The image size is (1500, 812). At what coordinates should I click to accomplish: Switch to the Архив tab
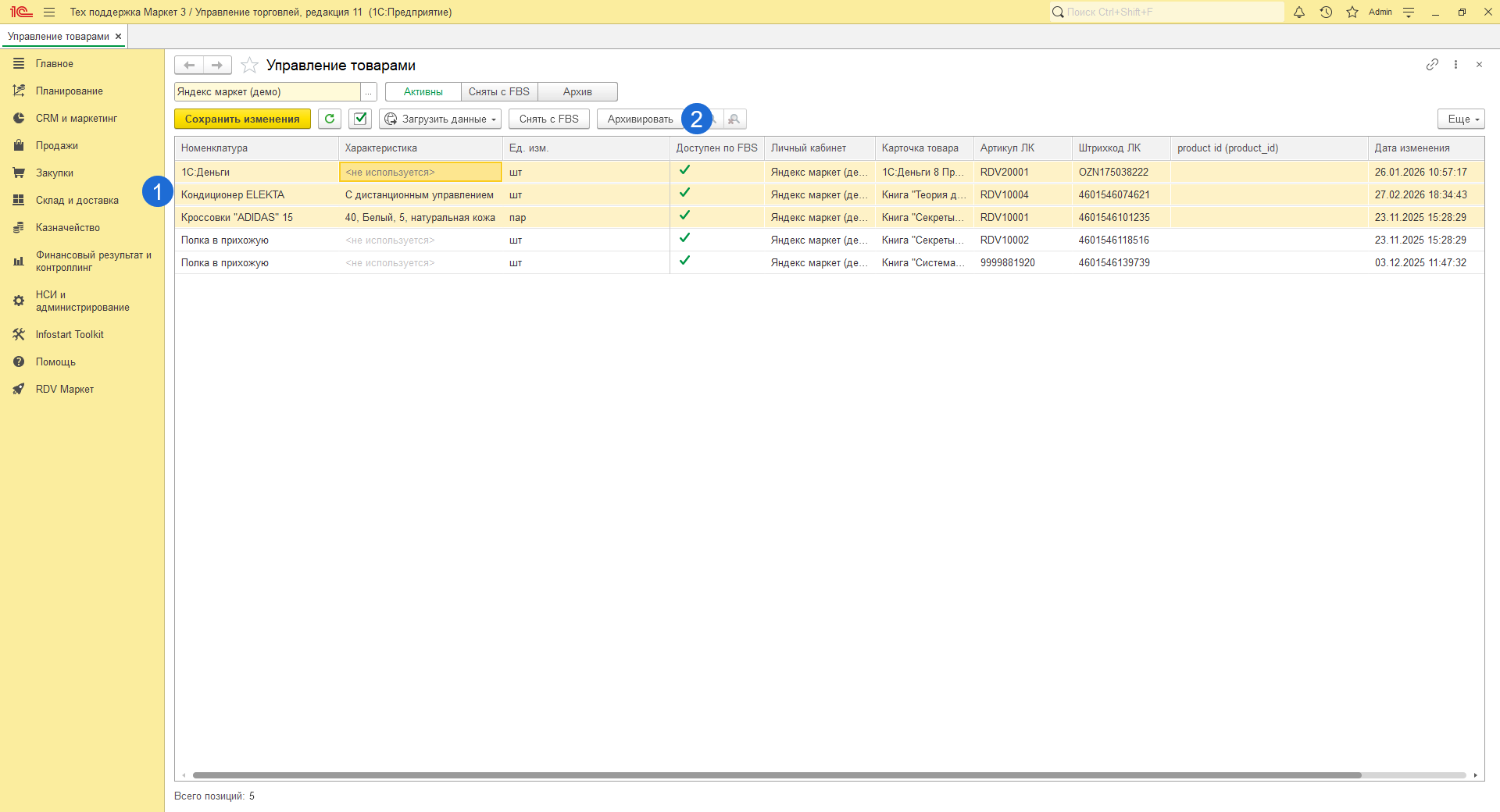[x=577, y=92]
